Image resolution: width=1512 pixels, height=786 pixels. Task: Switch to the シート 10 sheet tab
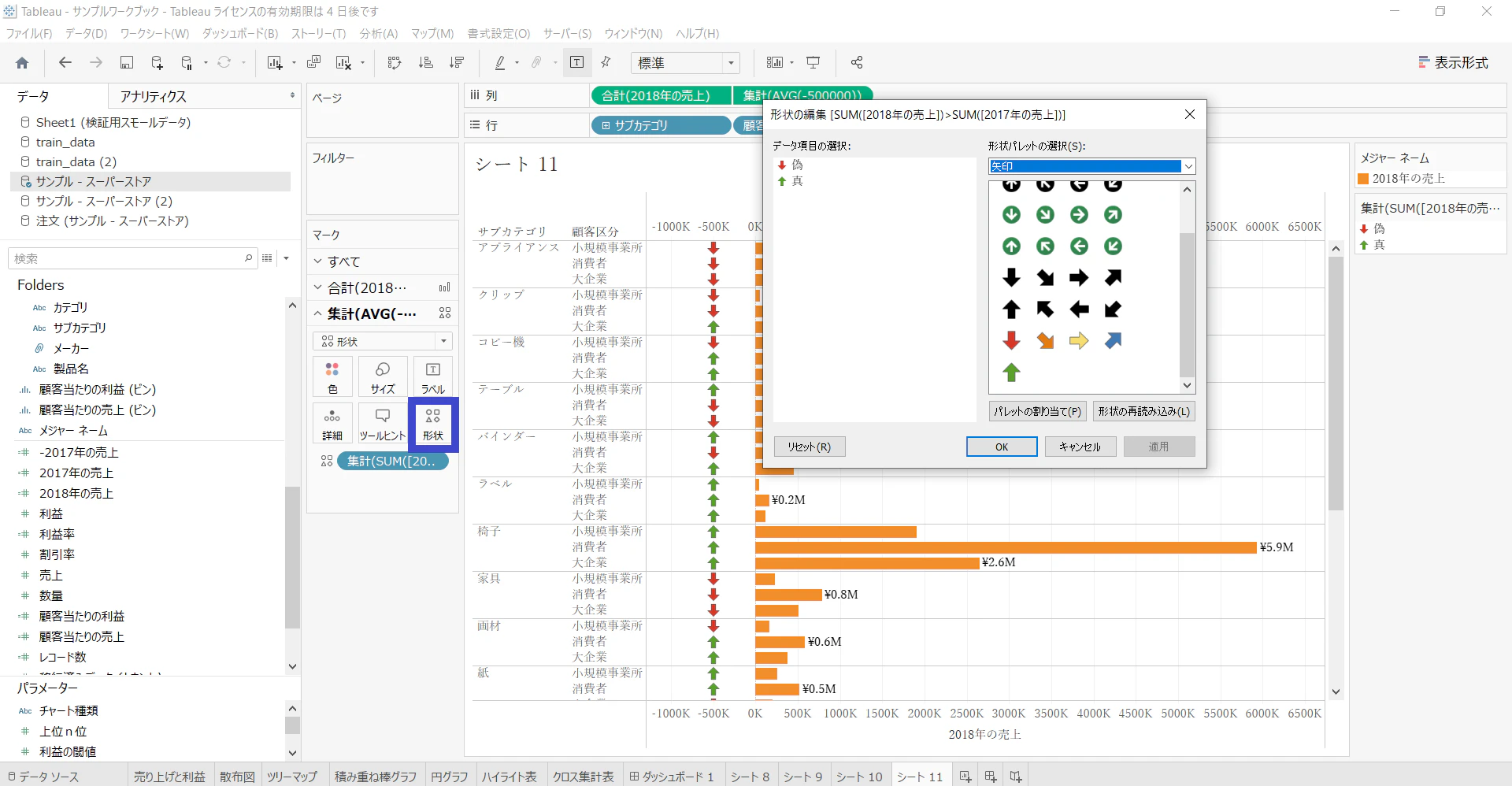[859, 777]
